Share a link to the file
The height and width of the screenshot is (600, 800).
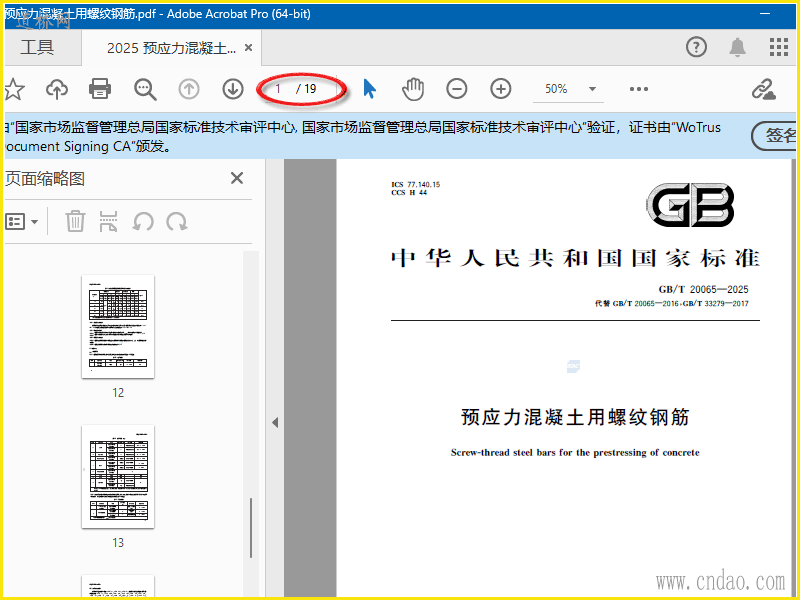coord(763,89)
